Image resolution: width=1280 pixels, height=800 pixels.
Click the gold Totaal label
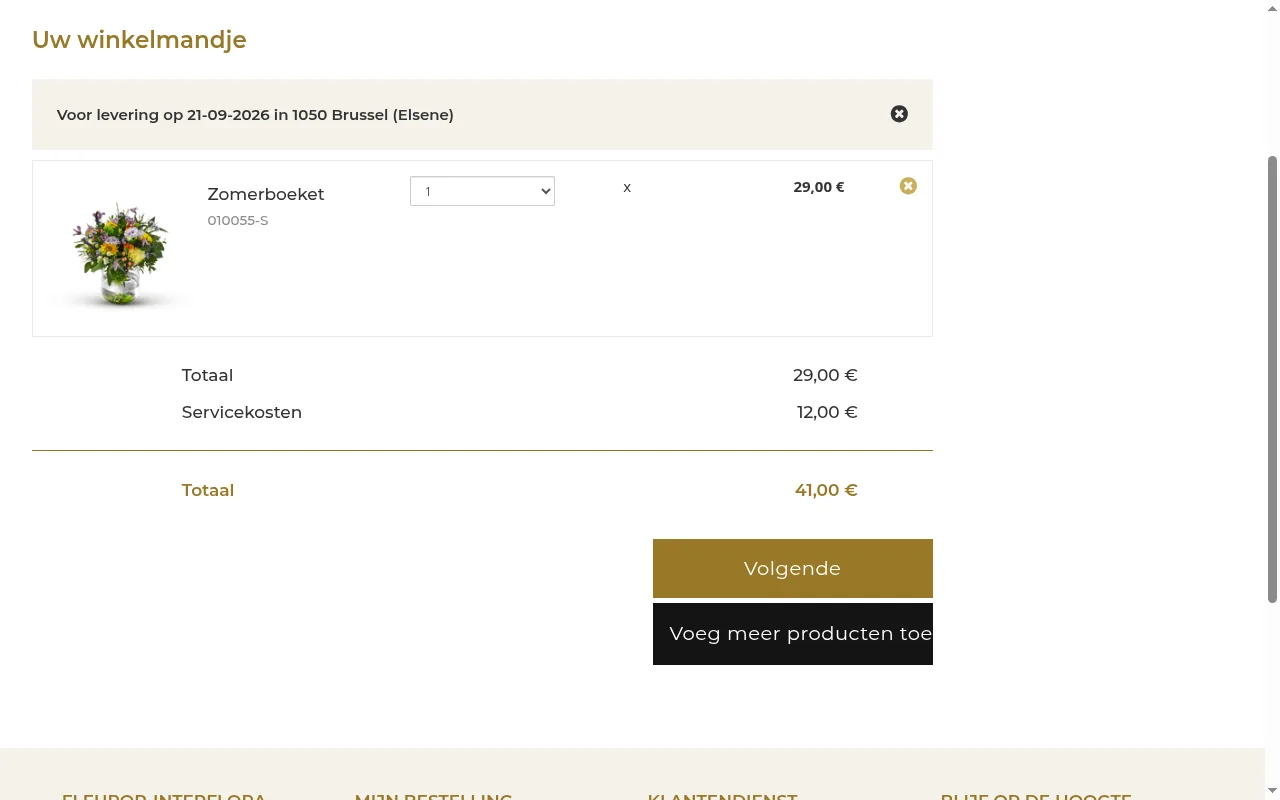[208, 490]
